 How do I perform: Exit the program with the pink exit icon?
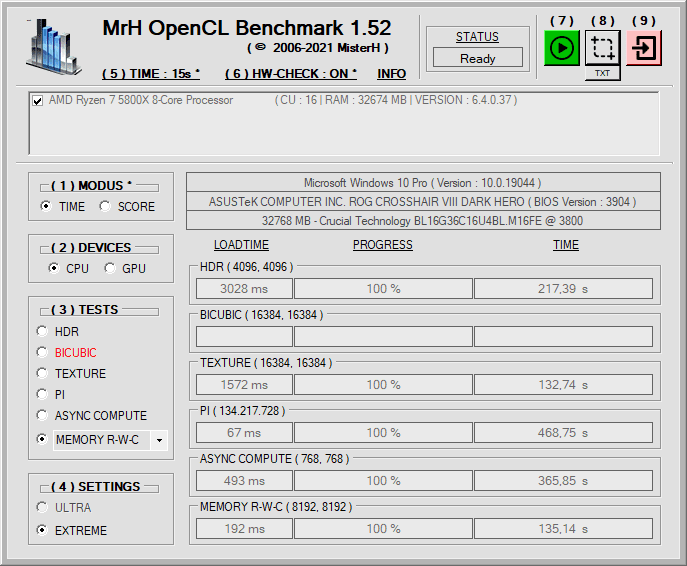[x=644, y=48]
